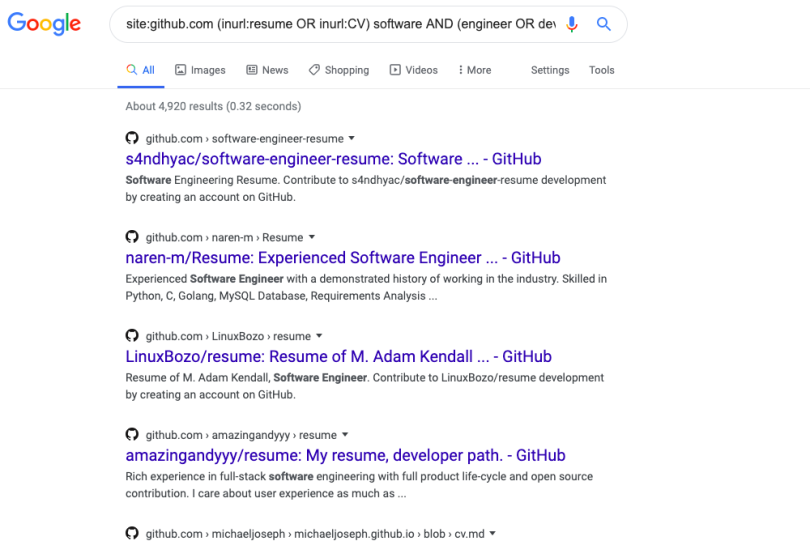This screenshot has width=810, height=541.
Task: Open search Settings
Action: point(550,70)
